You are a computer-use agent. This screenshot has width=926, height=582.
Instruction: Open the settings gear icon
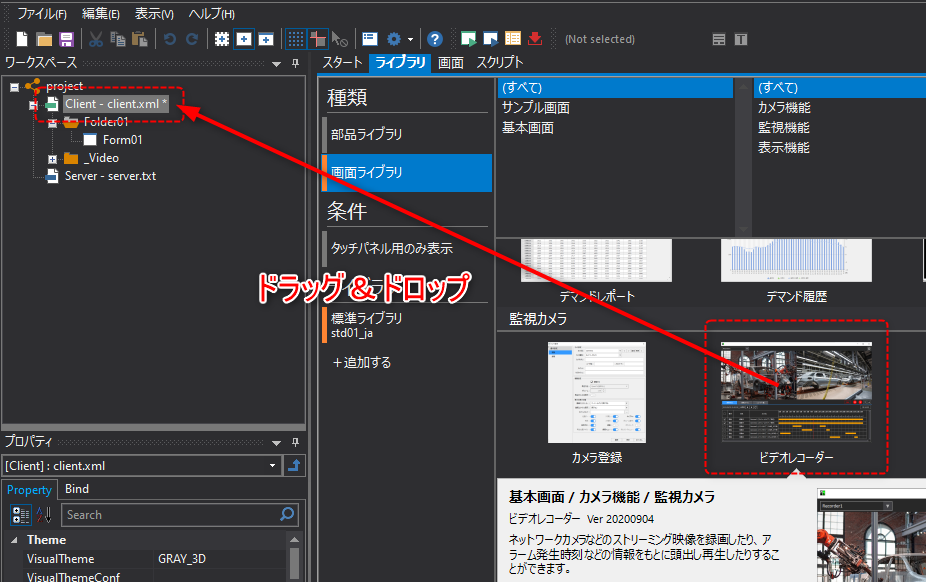pos(391,38)
